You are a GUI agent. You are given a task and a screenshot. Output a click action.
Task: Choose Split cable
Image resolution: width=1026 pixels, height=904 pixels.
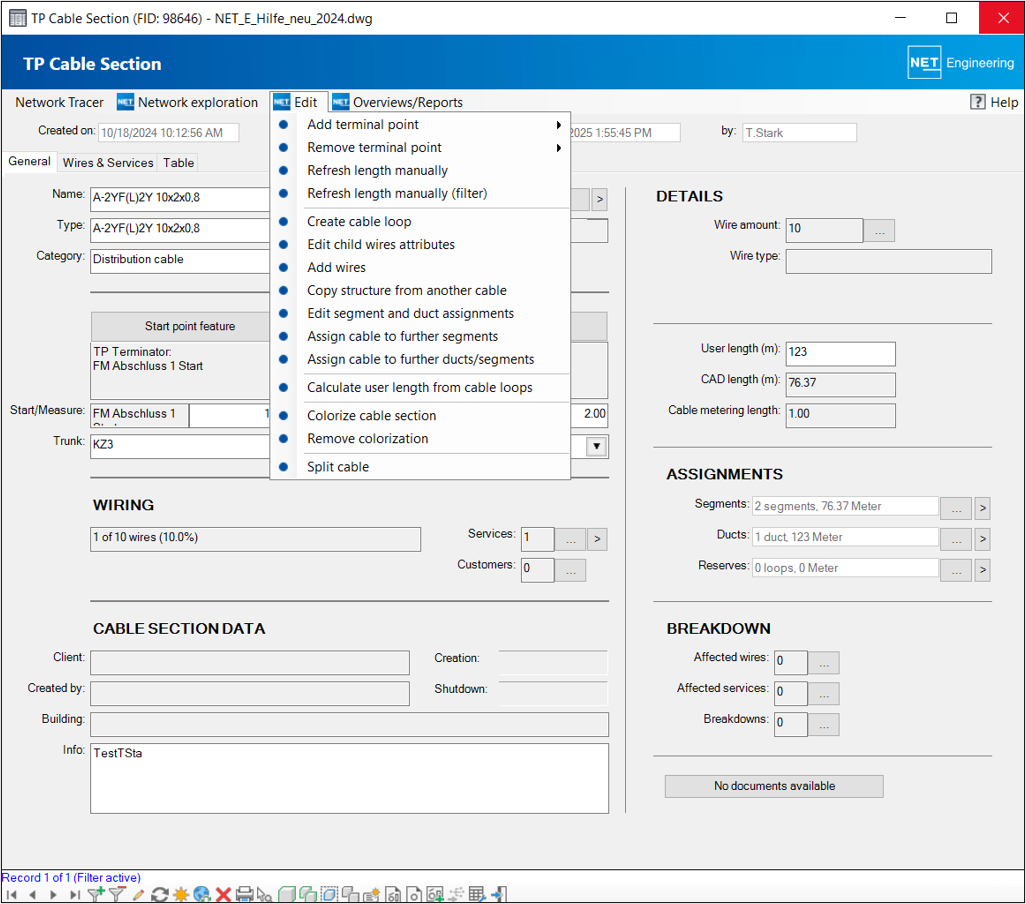[x=420, y=466]
